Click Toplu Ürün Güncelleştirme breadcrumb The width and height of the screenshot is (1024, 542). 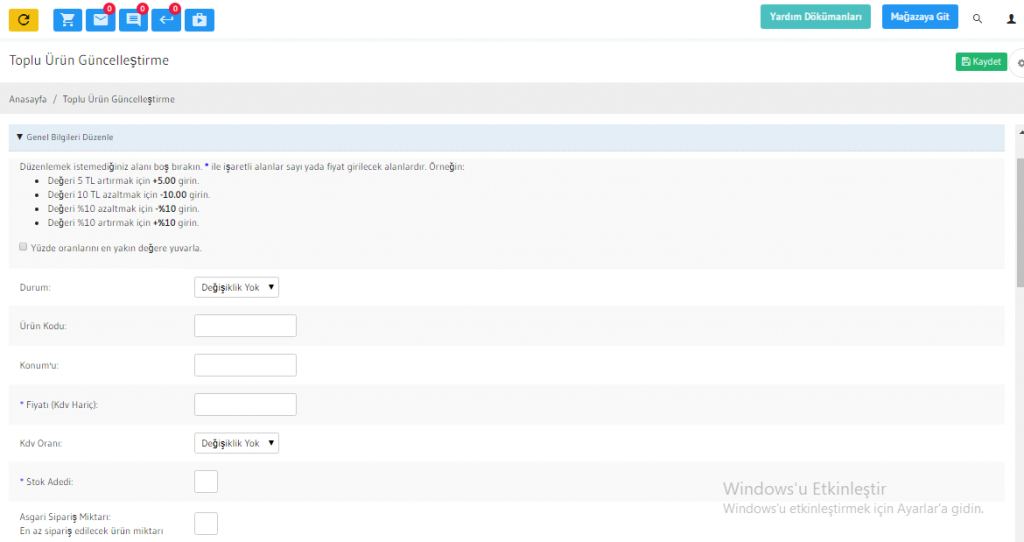click(x=118, y=99)
